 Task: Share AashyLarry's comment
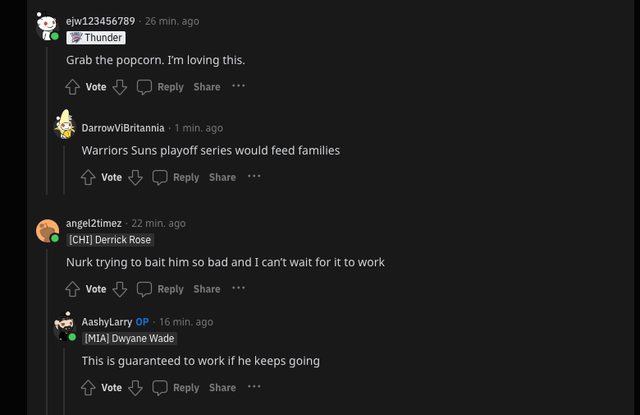pos(223,387)
